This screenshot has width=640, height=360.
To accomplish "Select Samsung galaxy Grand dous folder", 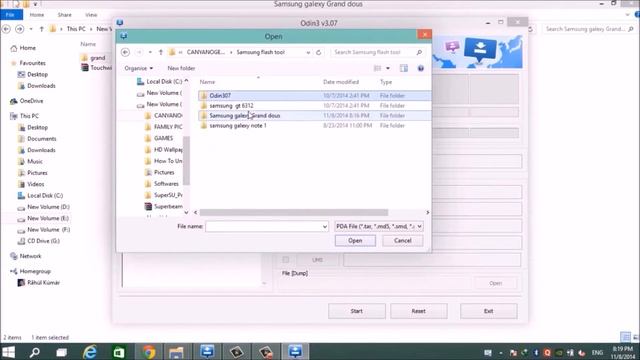I will (314, 116).
